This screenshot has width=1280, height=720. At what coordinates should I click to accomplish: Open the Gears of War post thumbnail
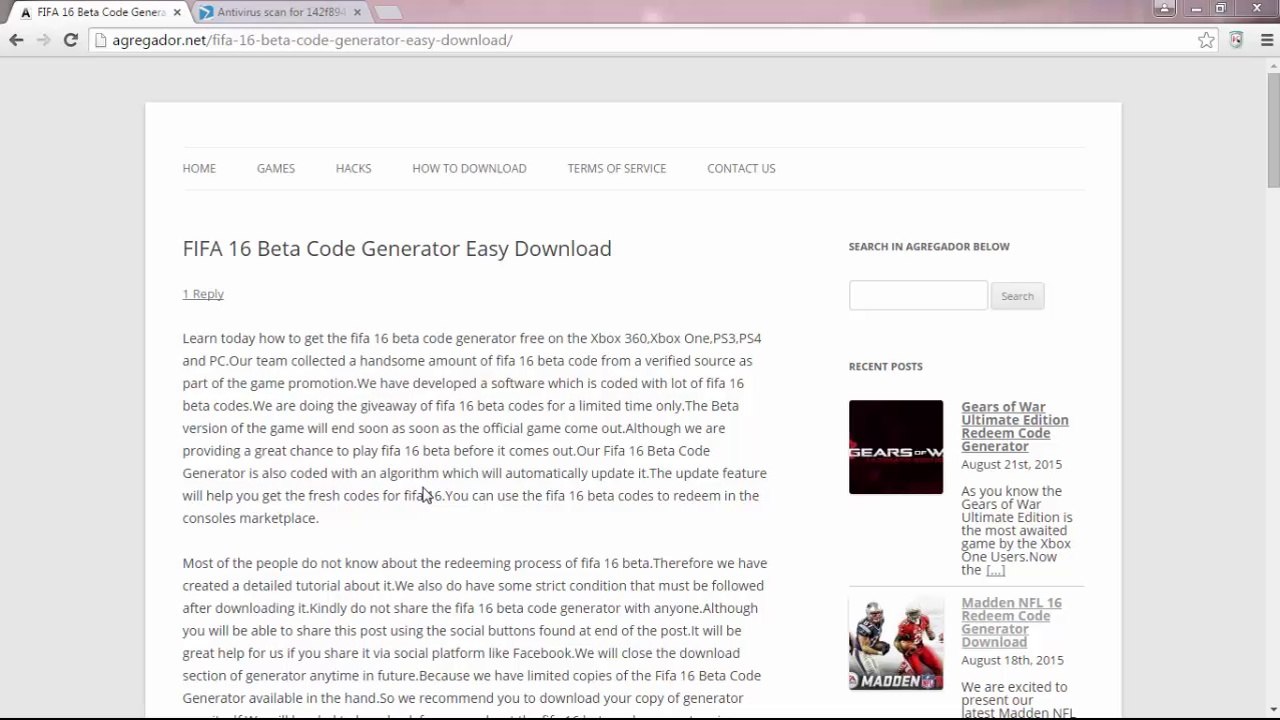click(896, 447)
